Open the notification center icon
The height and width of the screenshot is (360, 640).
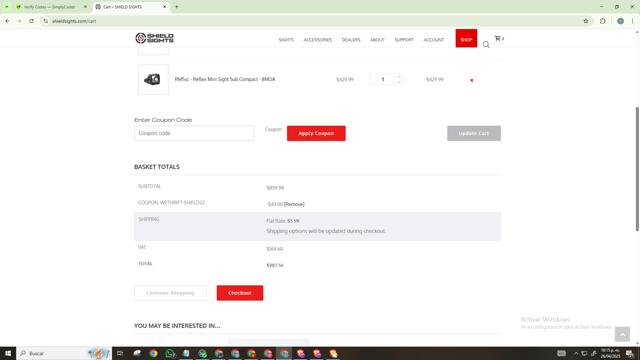pyautogui.click(x=630, y=353)
